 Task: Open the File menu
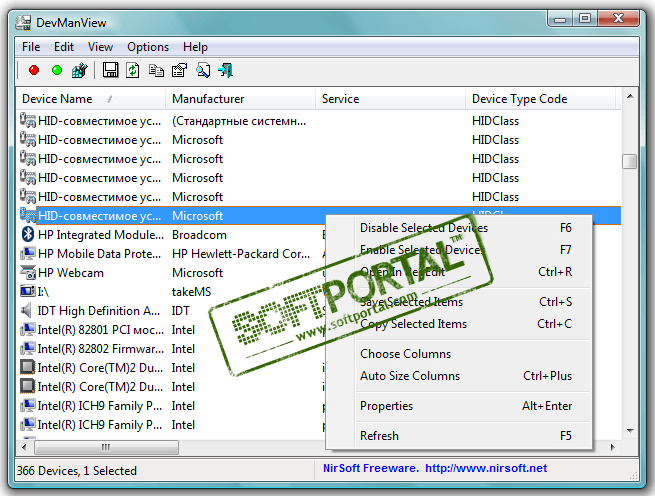[31, 47]
